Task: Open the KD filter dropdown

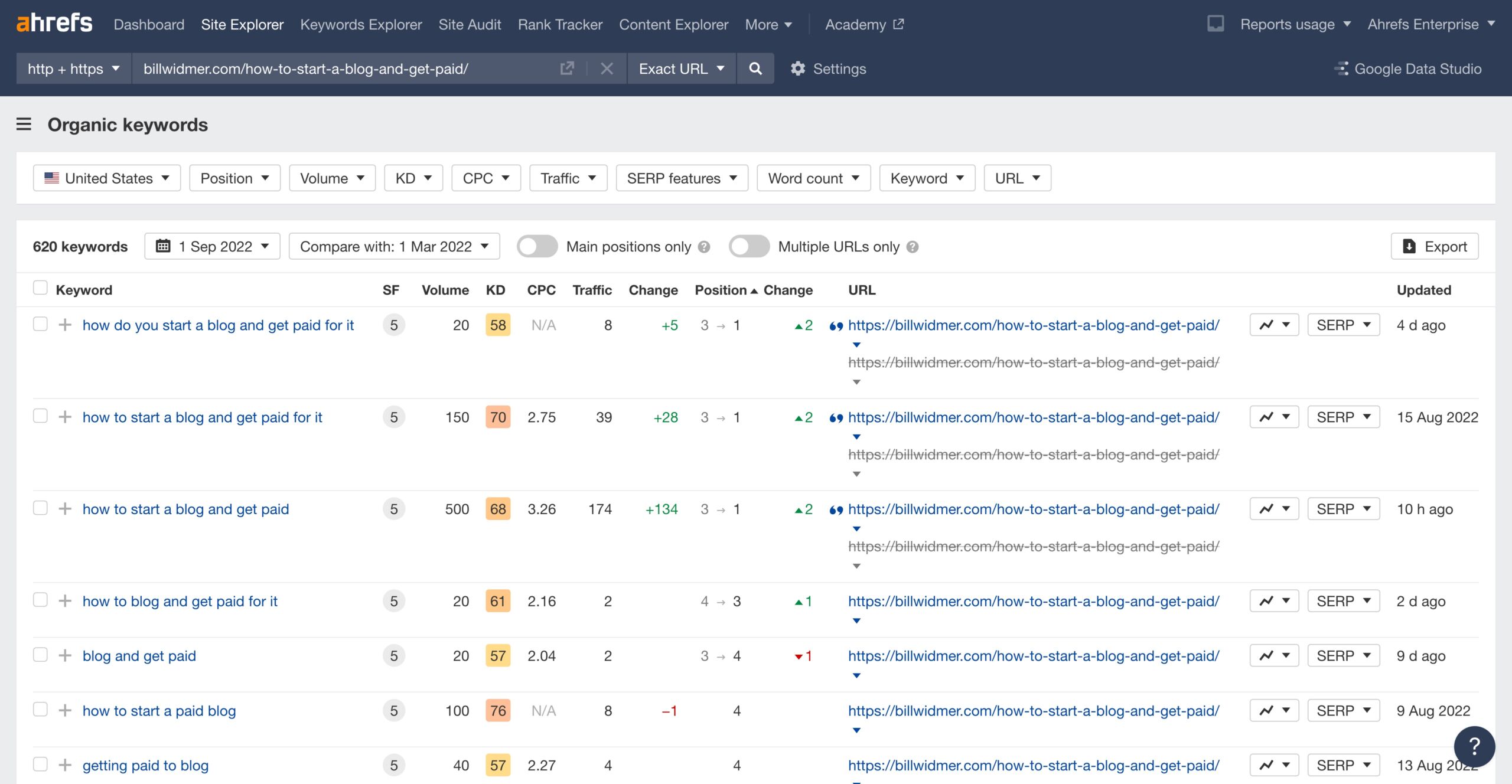Action: (x=412, y=177)
